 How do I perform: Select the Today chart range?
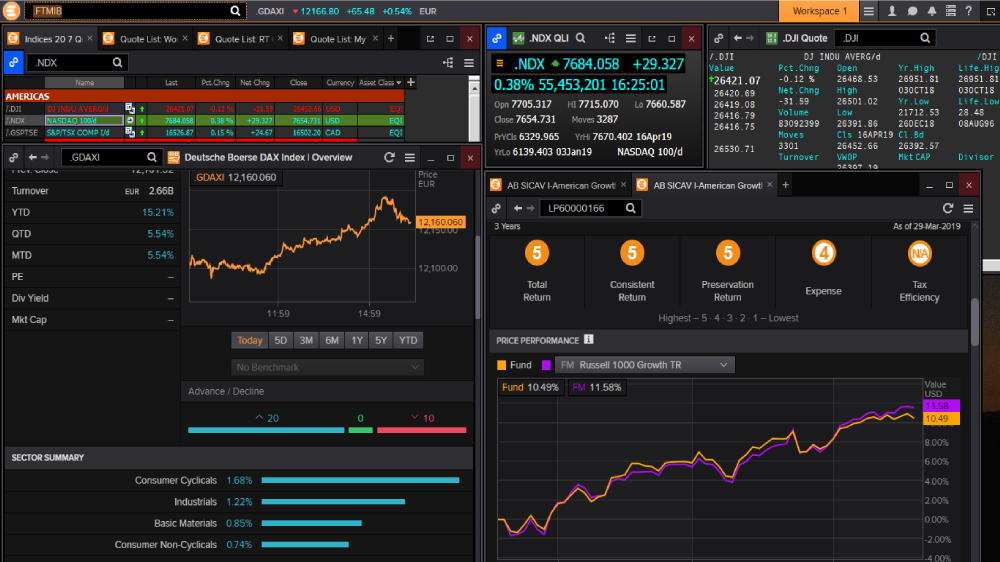[x=249, y=341]
